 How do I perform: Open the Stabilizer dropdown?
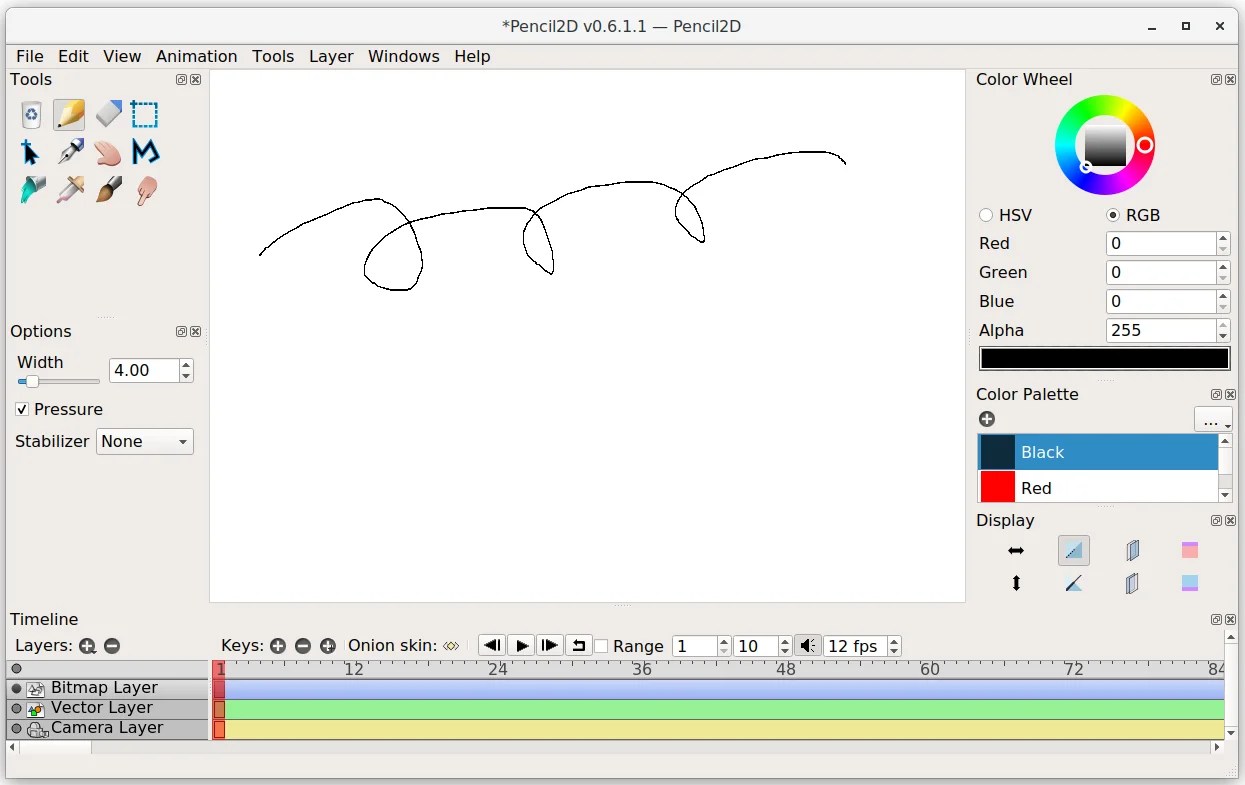click(x=144, y=441)
